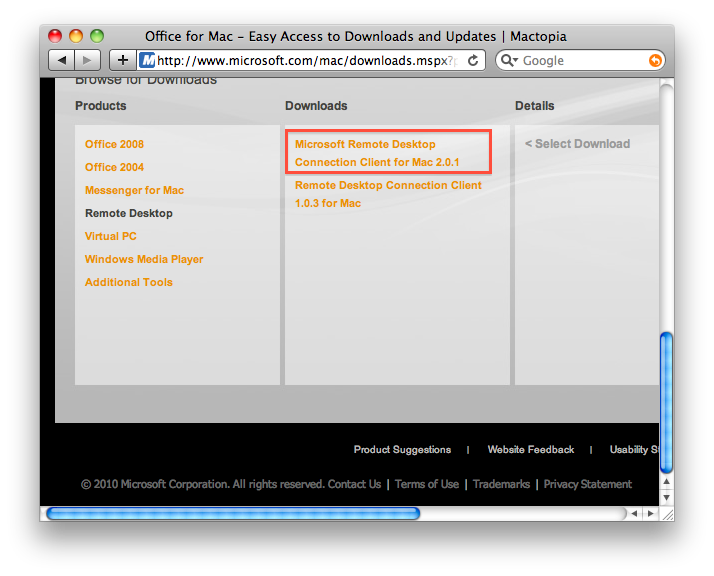Image resolution: width=714 pixels, height=576 pixels.
Task: Click the vertical scroll down arrow
Action: 666,497
